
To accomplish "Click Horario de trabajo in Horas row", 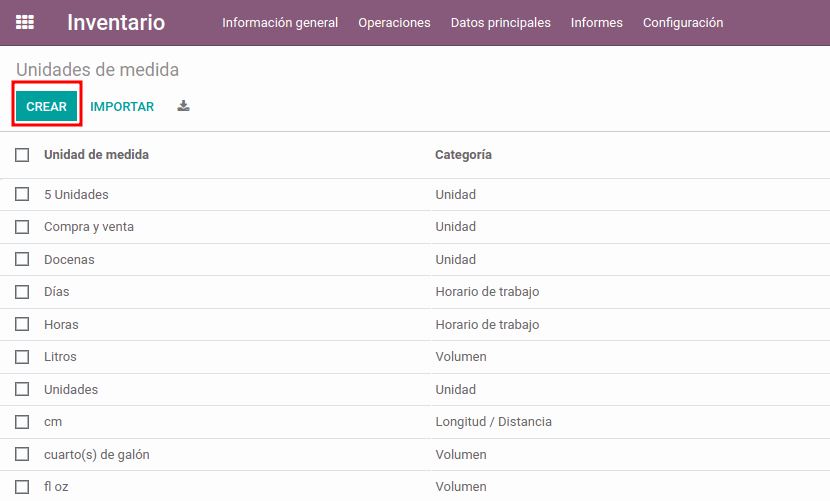I will coord(488,325).
